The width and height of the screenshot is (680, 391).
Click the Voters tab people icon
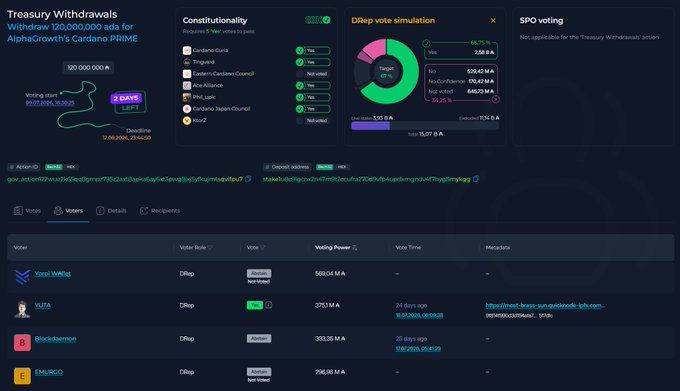pyautogui.click(x=58, y=211)
